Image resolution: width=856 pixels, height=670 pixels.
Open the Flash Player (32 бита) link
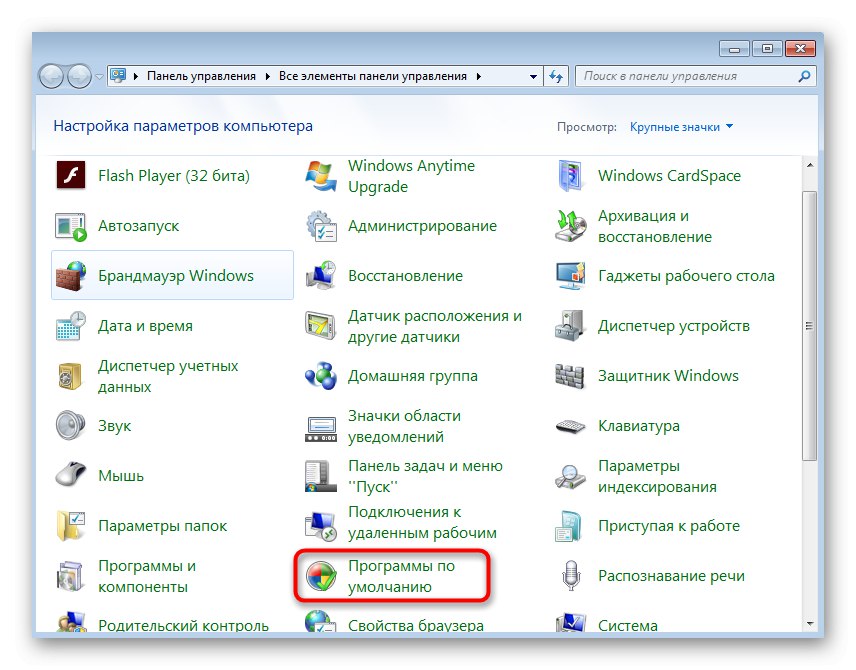point(174,176)
